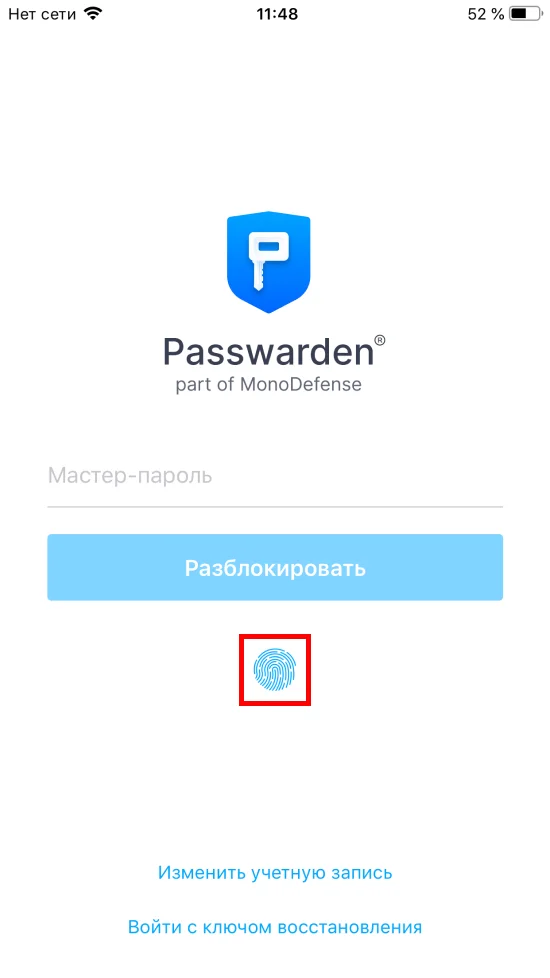Tap the word MonoDefense in the subtitle
This screenshot has height=978, width=550.
click(x=301, y=383)
